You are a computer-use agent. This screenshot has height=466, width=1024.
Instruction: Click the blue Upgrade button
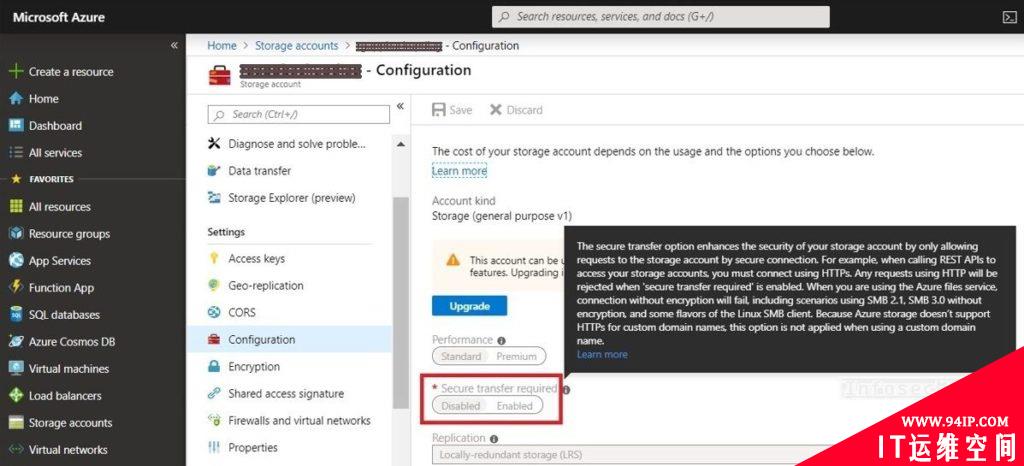470,305
